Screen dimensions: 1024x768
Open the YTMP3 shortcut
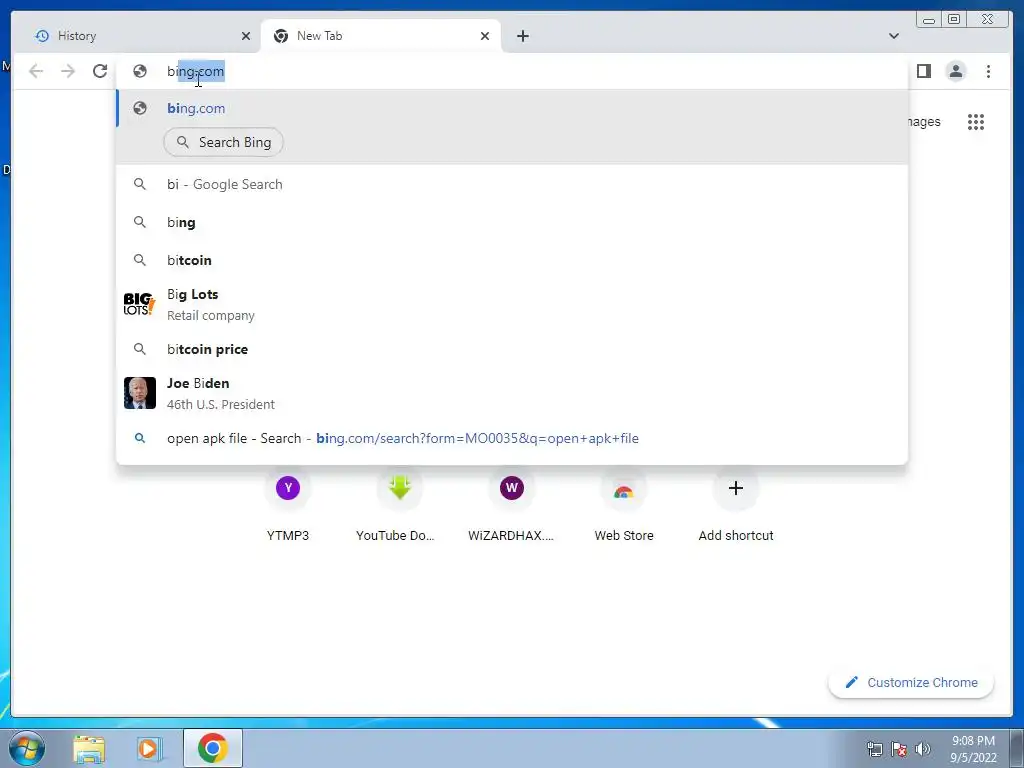point(288,506)
